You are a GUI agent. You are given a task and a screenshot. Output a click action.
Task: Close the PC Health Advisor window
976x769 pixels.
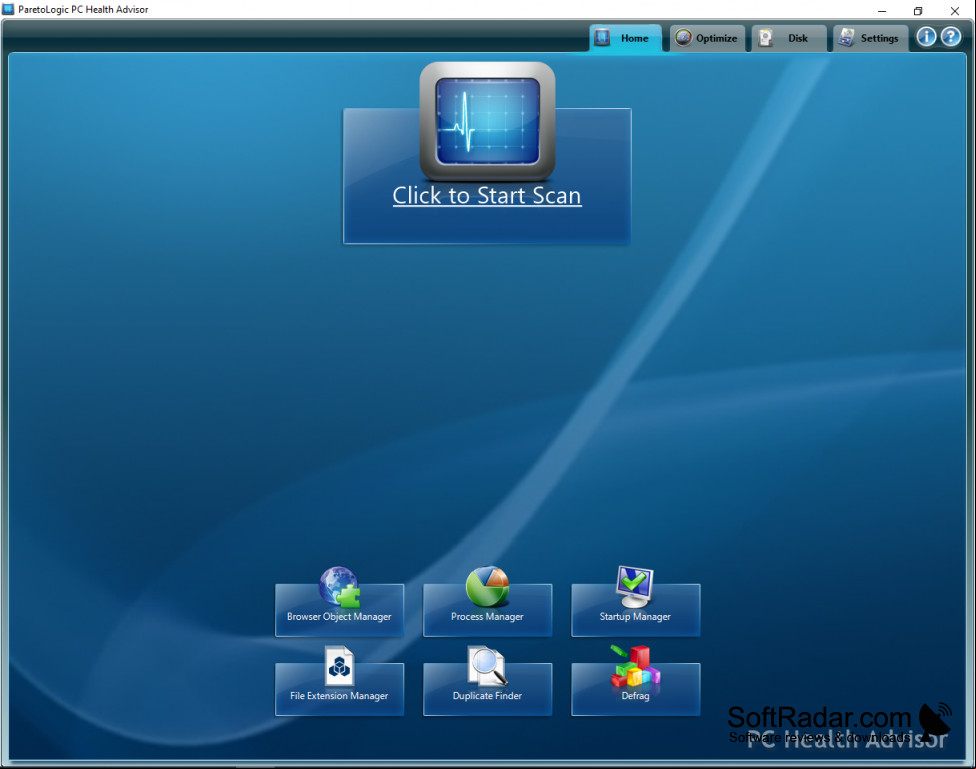pos(955,11)
